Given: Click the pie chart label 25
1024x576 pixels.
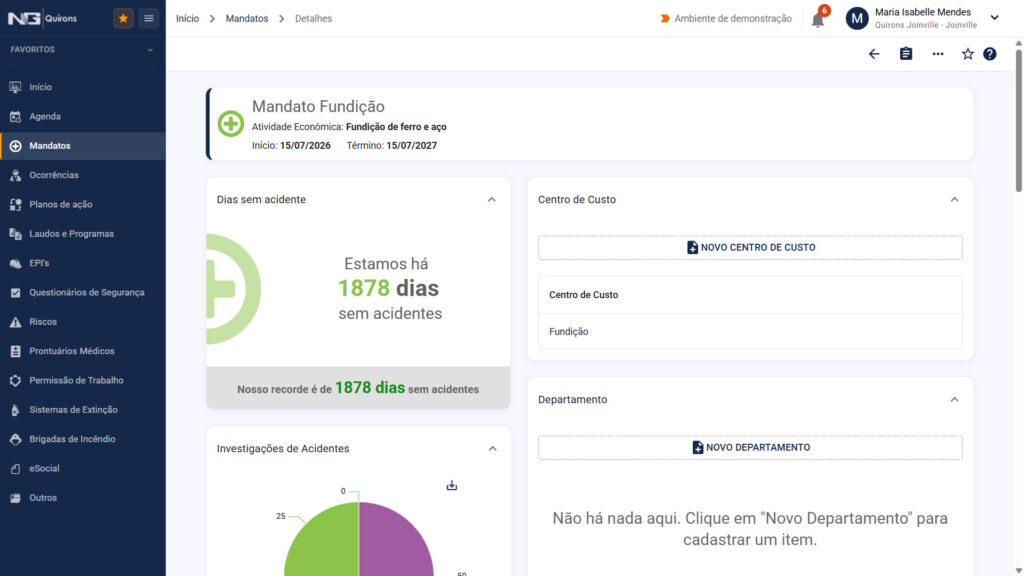Looking at the screenshot, I should (x=281, y=516).
